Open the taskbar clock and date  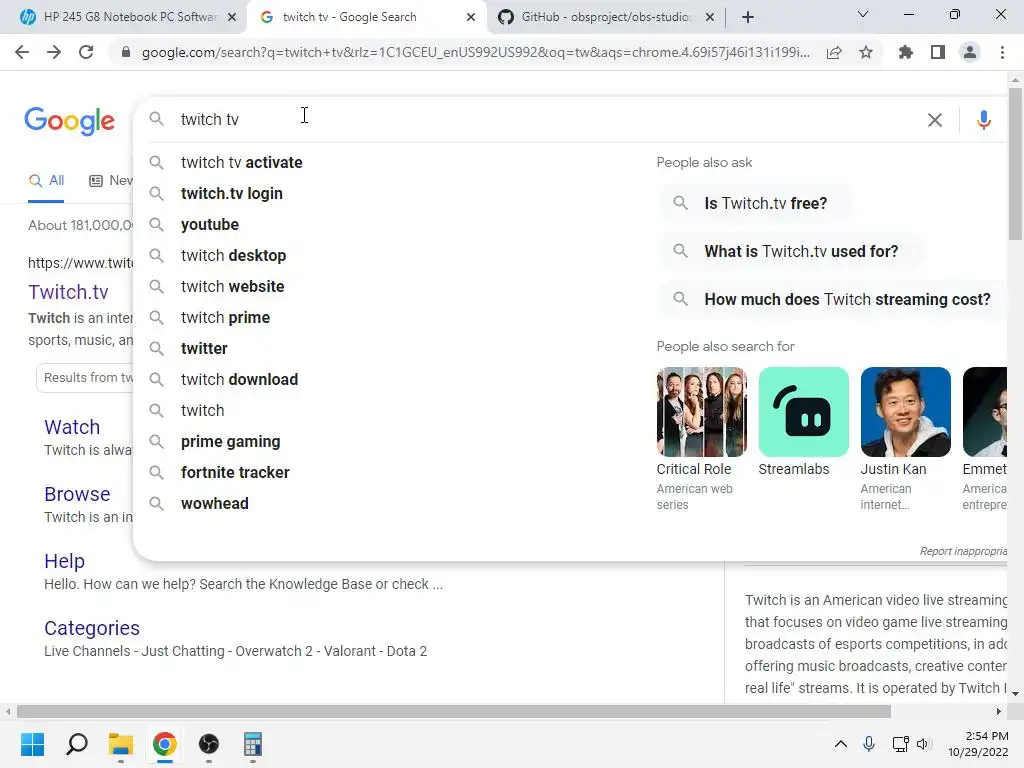click(x=978, y=744)
